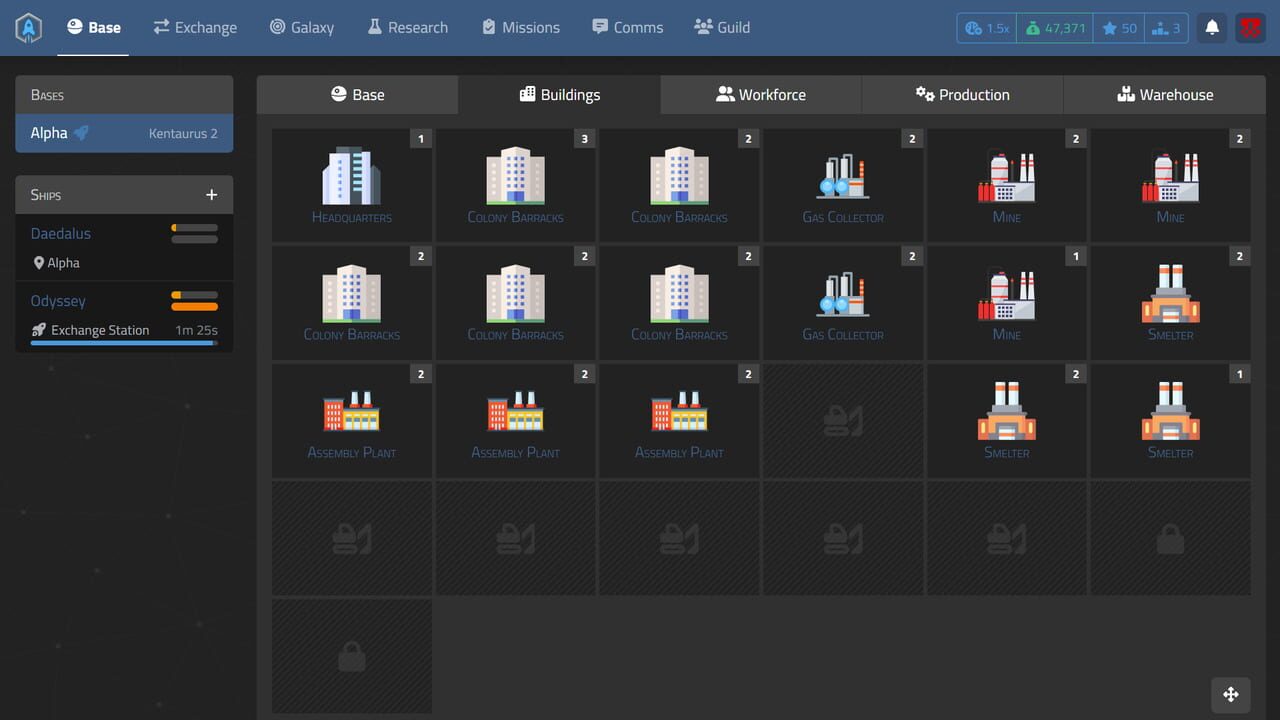Select the ship Daedalus
This screenshot has height=720, width=1280.
(x=60, y=233)
